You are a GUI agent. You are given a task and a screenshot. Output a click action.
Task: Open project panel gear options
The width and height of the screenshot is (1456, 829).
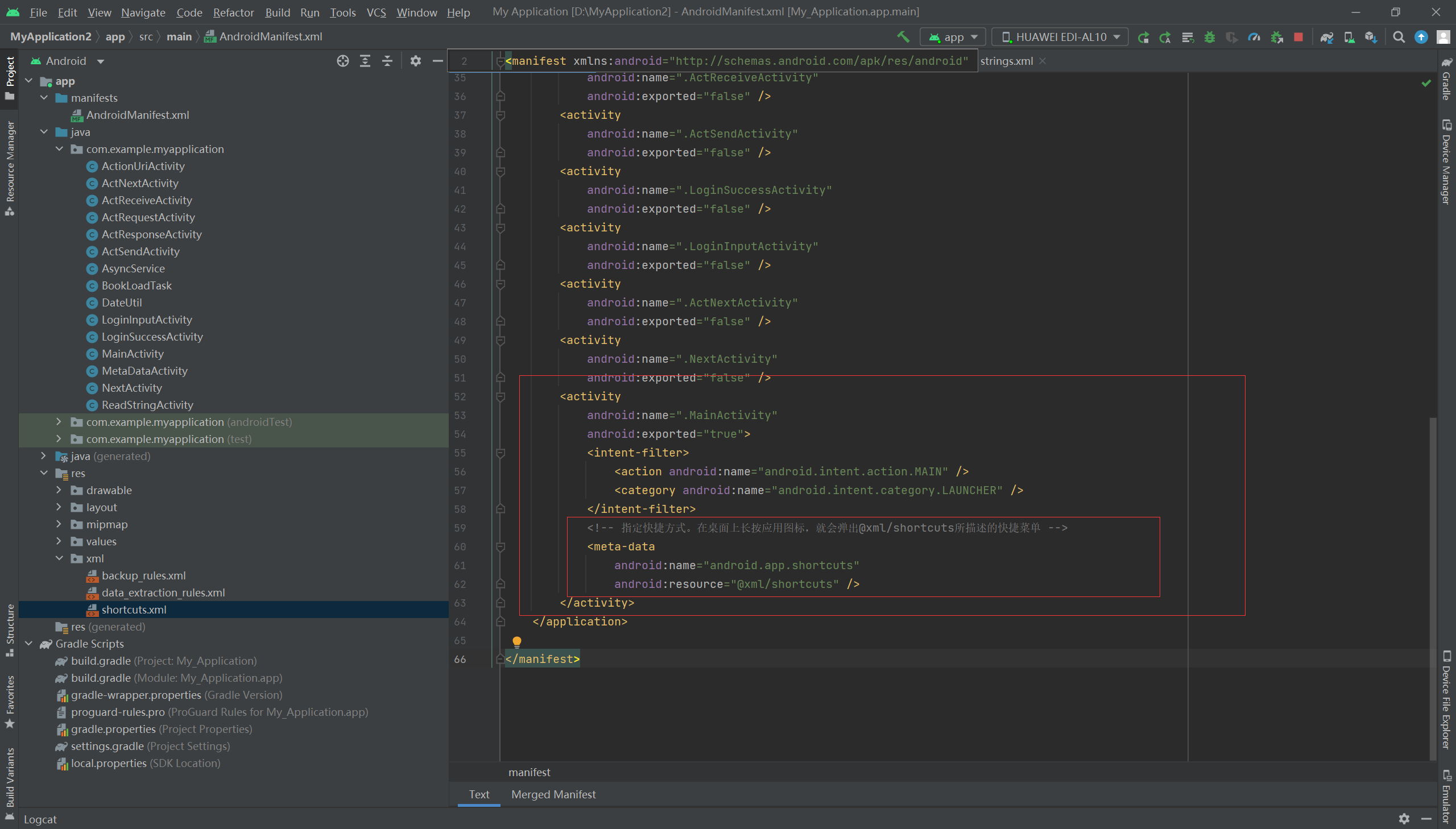point(416,61)
